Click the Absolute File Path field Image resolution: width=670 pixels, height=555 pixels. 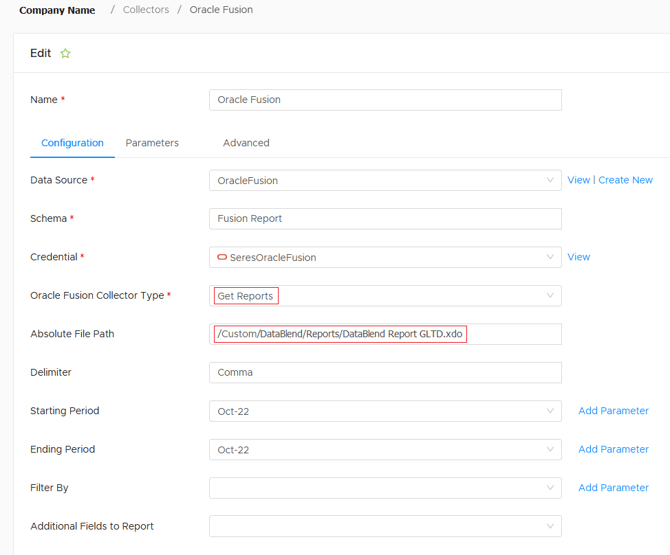tap(384, 334)
